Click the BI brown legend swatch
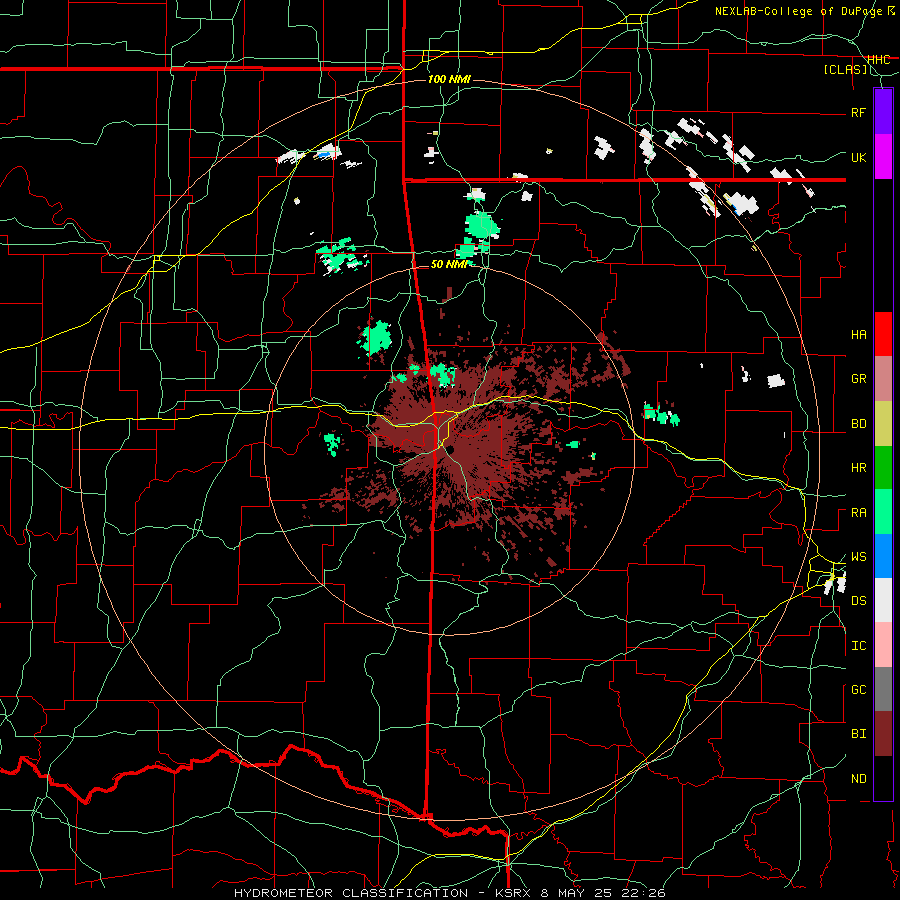This screenshot has width=900, height=900. tap(883, 734)
